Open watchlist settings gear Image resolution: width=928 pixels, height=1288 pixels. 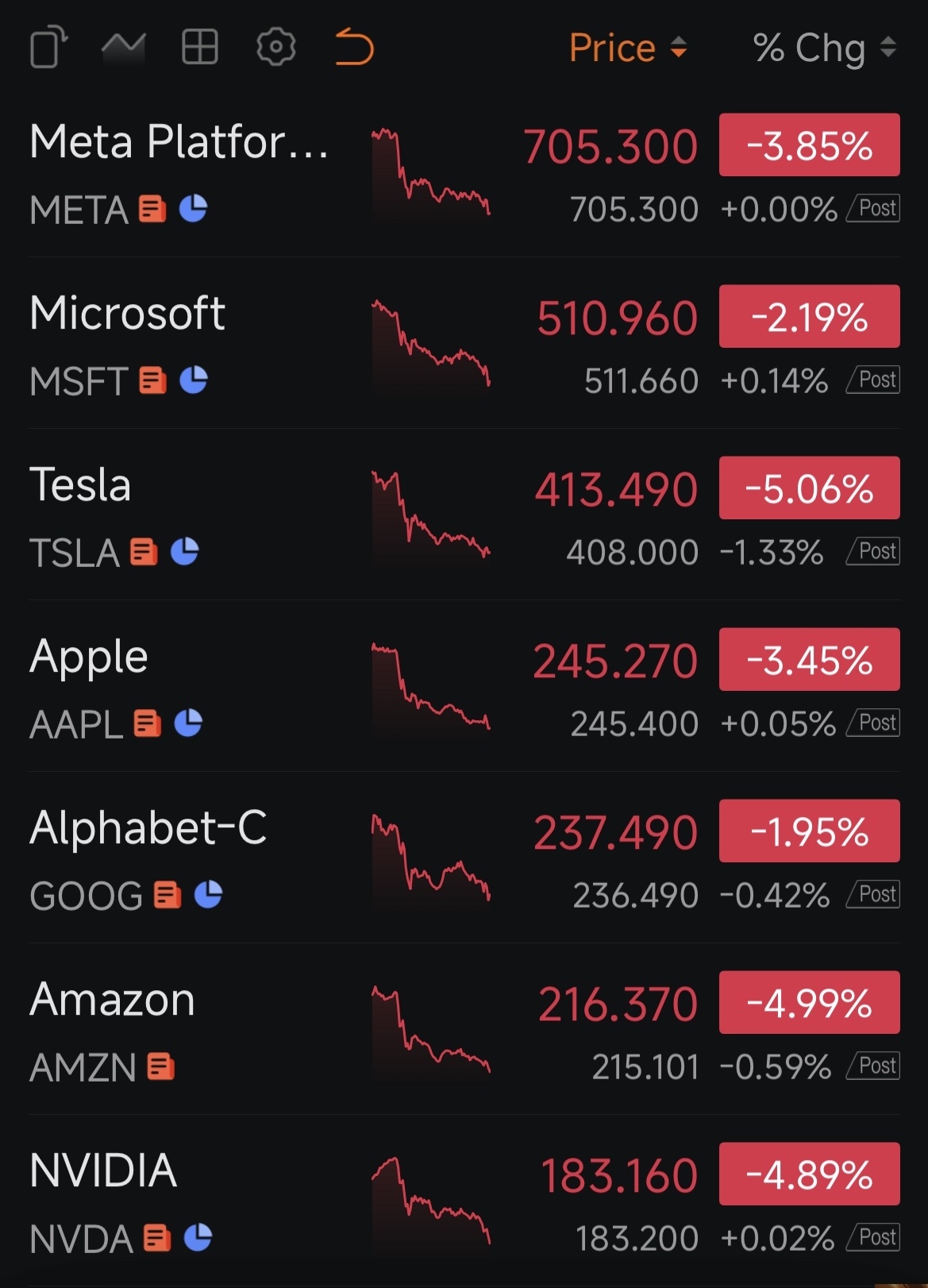(275, 48)
